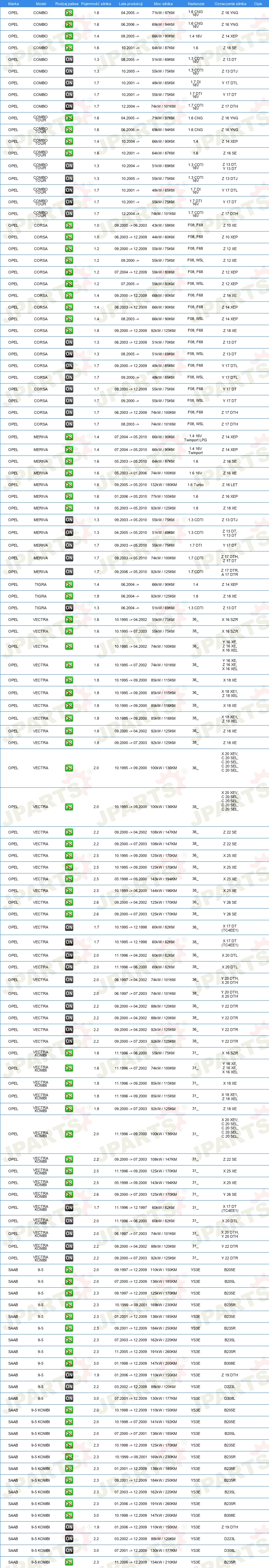Screen dimensions: 269x1568
Task: Click PB icon in CORSA Z 18 XE row
Action: coord(69,331)
